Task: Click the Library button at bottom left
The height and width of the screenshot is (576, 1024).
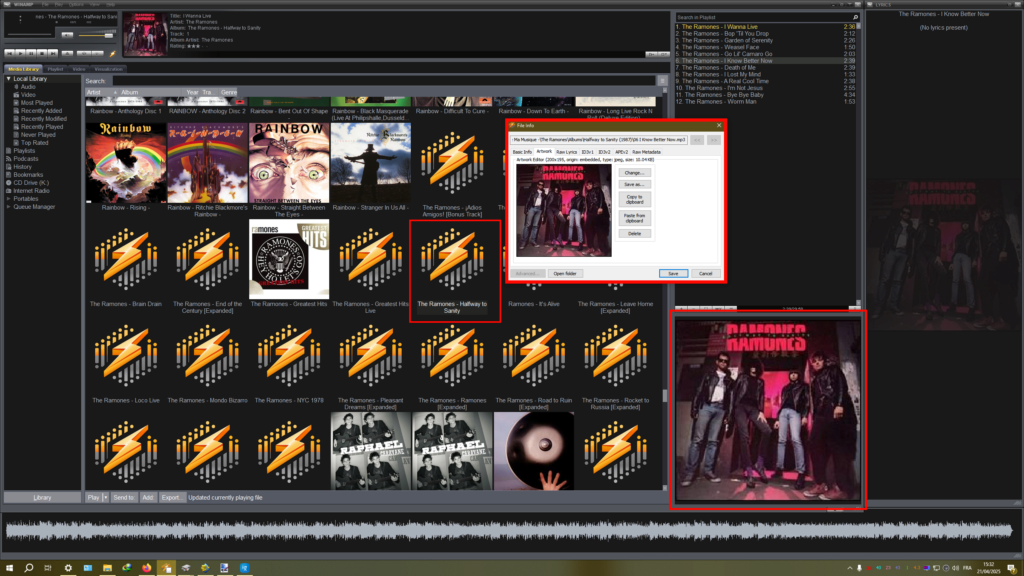Action: [42, 498]
